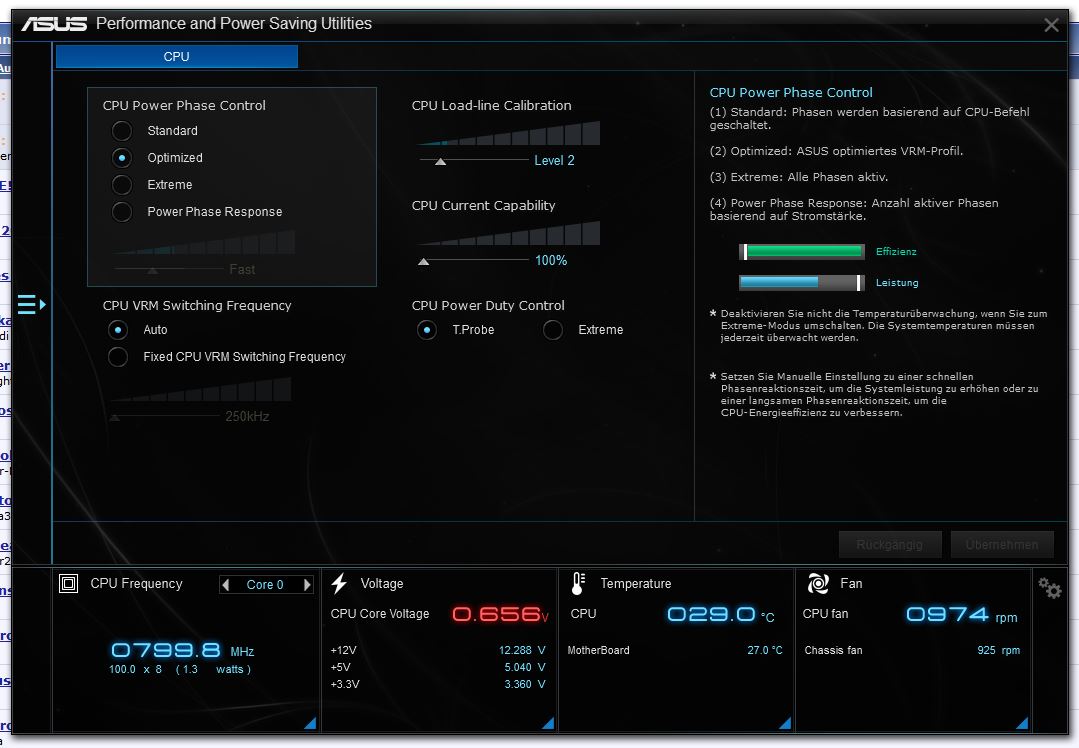Click the Rückgängig button
This screenshot has width=1079, height=748.
point(890,545)
